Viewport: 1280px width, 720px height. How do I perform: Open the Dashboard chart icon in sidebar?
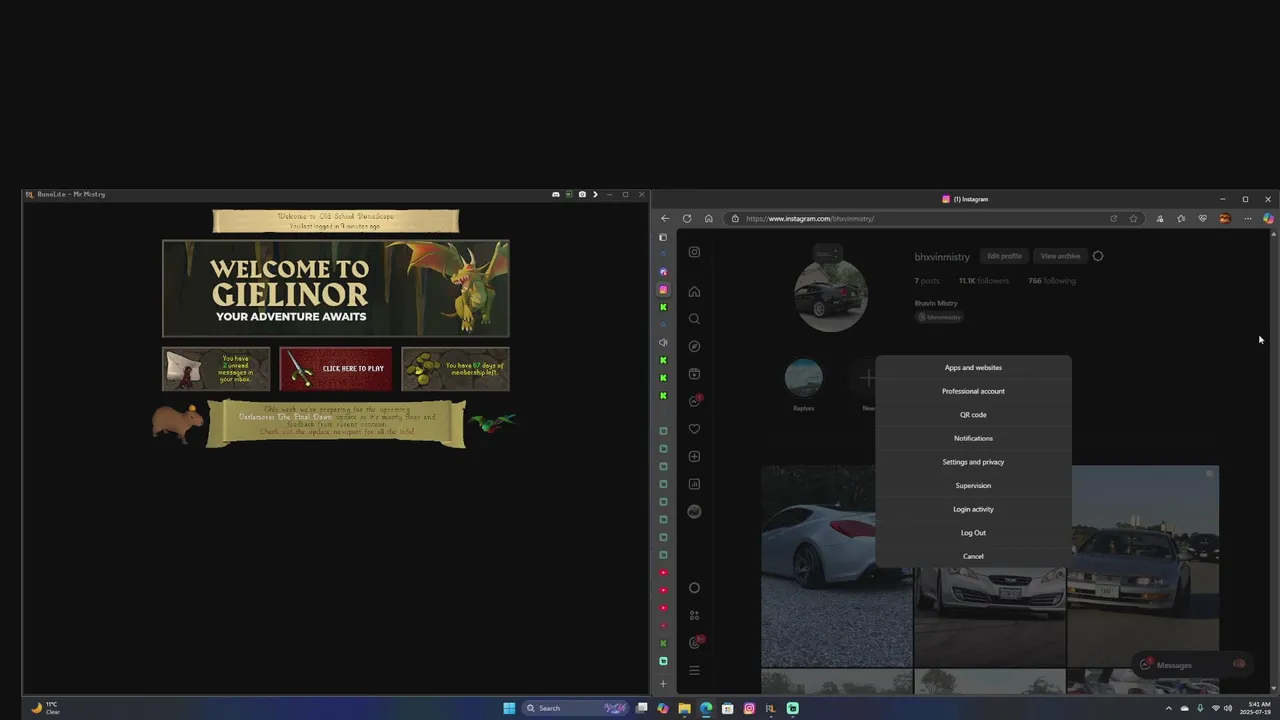(694, 484)
